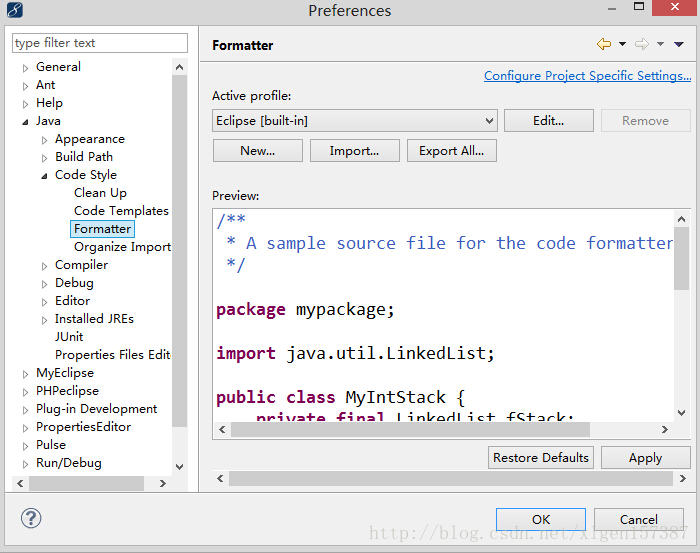The height and width of the screenshot is (553, 700).
Task: Click Configure Project Specific Settings link
Action: point(587,76)
